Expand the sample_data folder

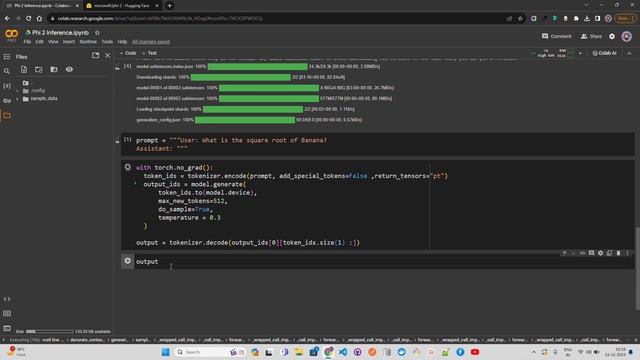click(x=18, y=99)
